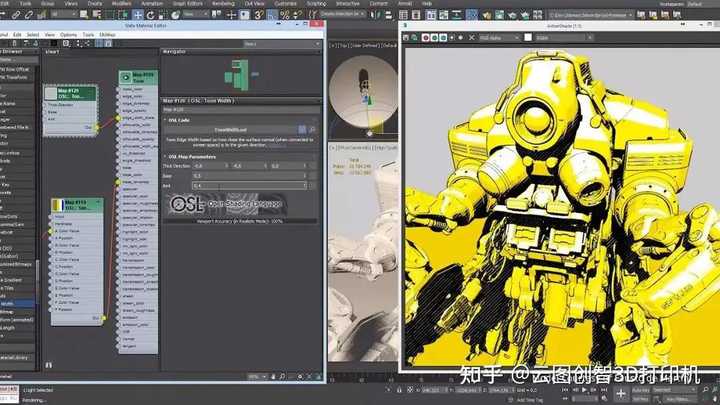Open the selection filter dropdown in main toolbar
The height and width of the screenshot is (405, 720).
pyautogui.click(x=62, y=15)
